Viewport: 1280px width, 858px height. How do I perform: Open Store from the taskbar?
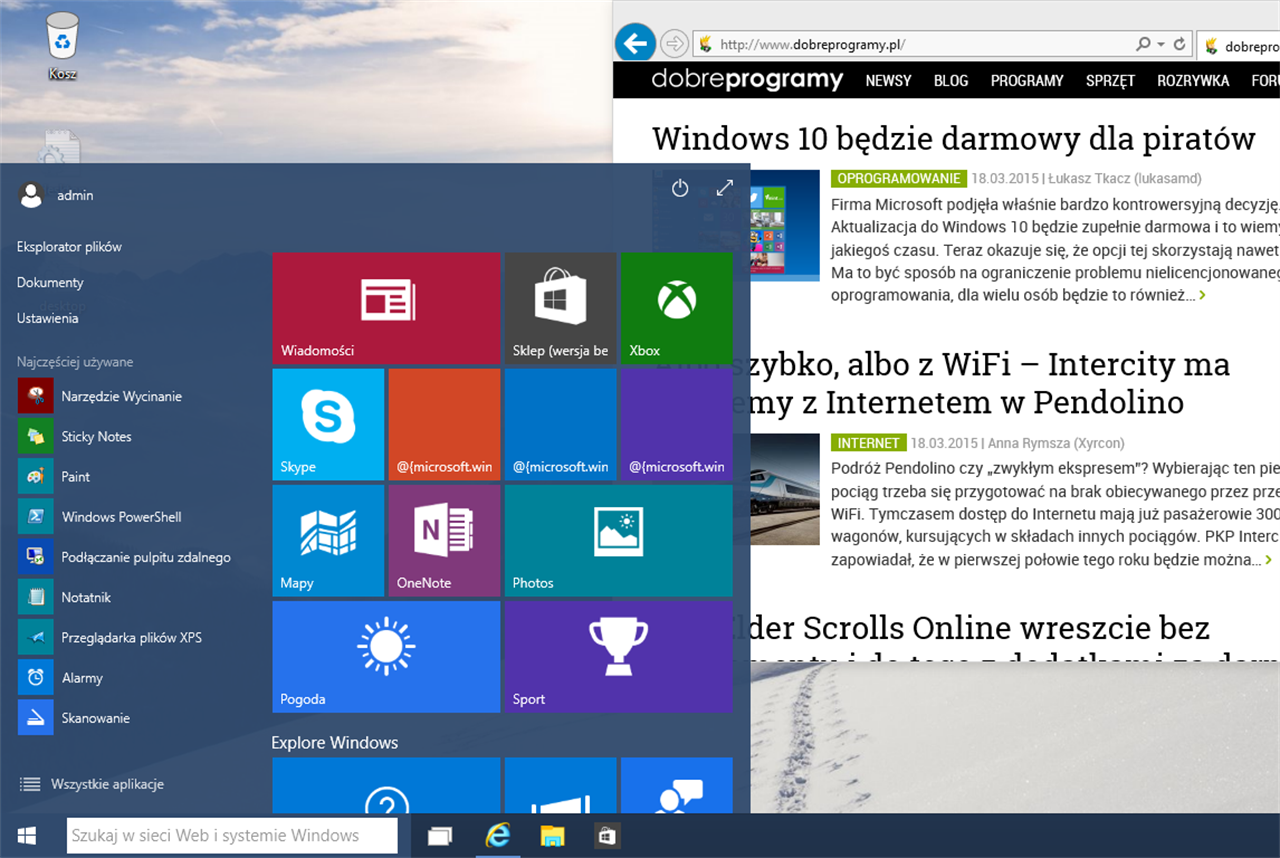click(607, 836)
